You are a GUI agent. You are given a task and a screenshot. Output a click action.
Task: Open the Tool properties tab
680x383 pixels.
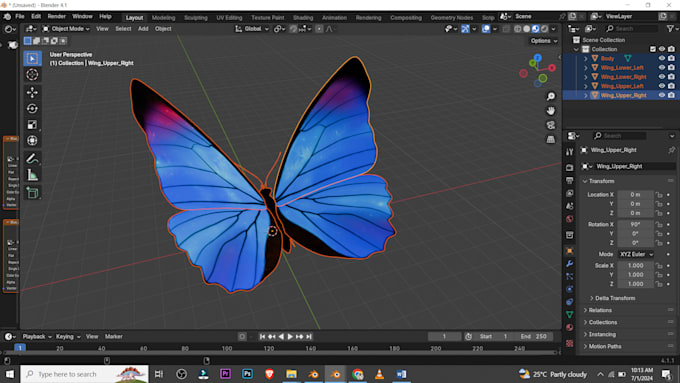point(570,152)
